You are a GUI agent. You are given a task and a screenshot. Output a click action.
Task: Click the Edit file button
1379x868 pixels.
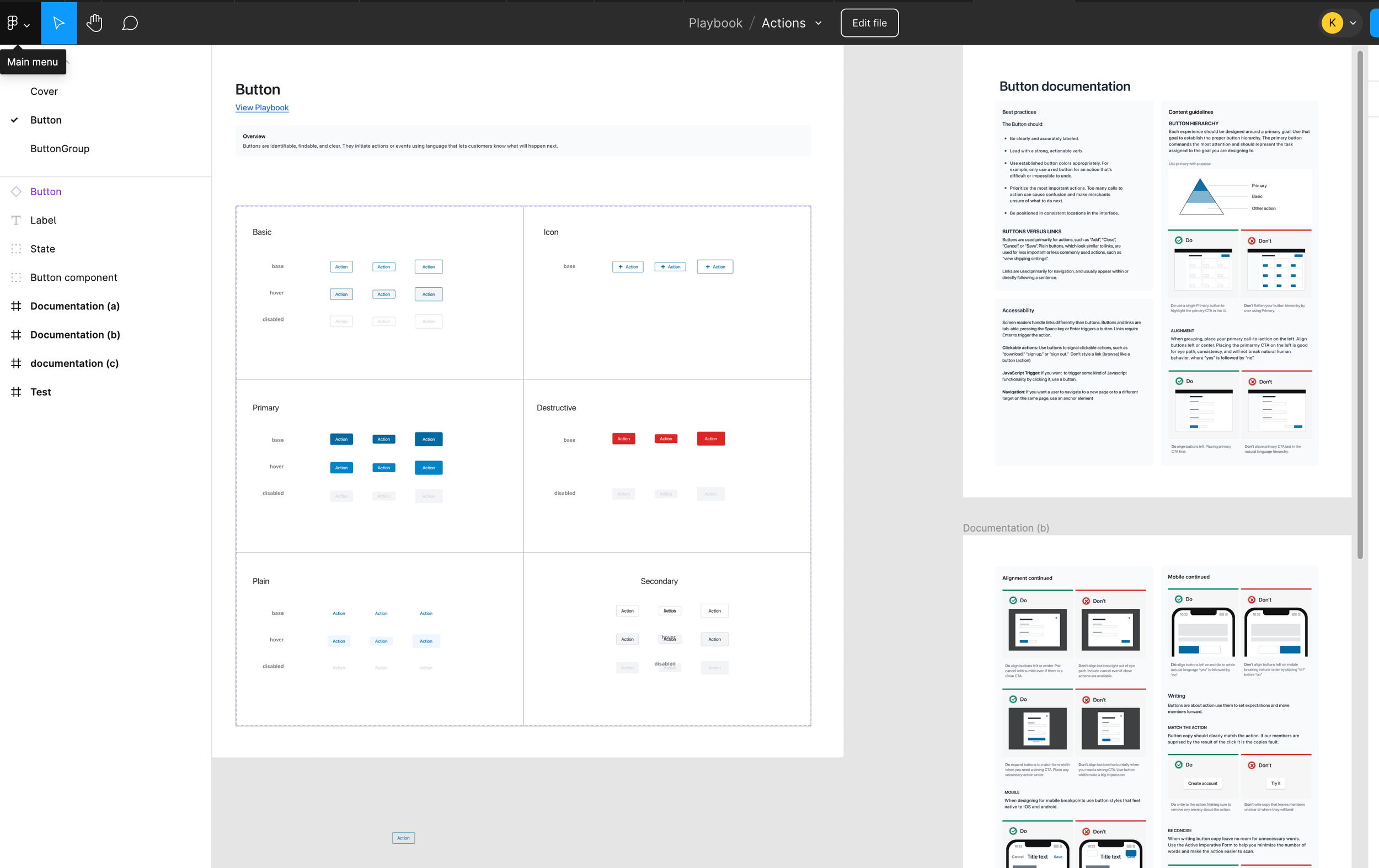[869, 23]
